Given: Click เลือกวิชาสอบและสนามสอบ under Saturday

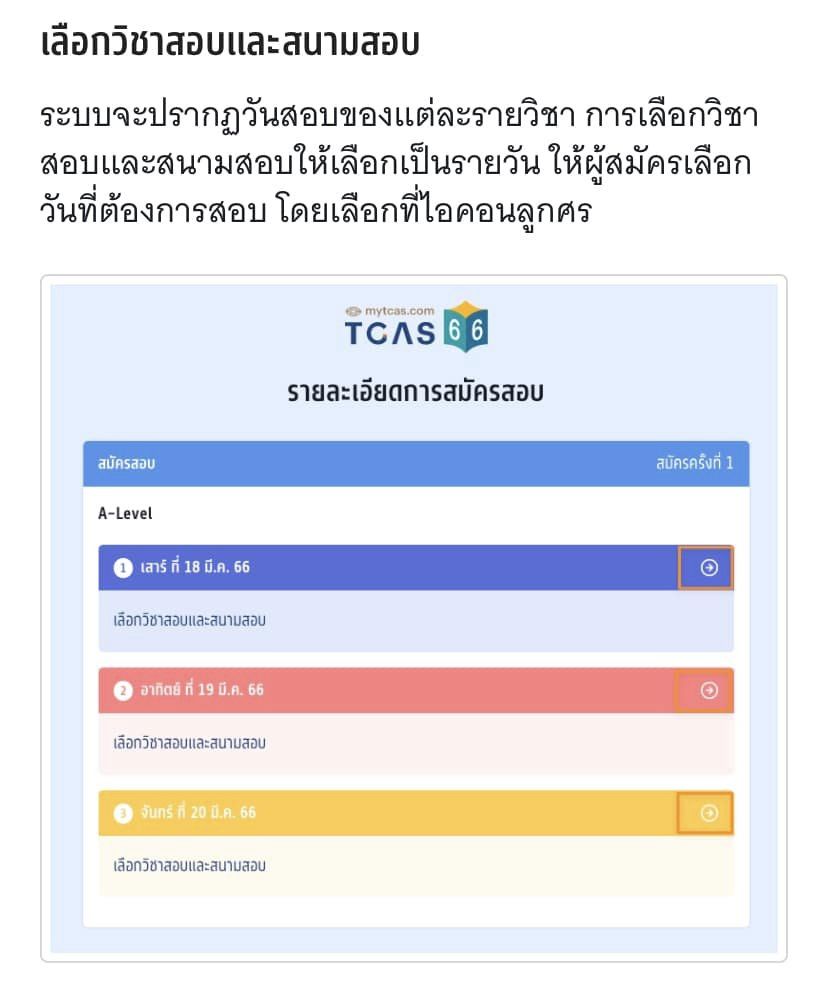Looking at the screenshot, I should [x=190, y=620].
